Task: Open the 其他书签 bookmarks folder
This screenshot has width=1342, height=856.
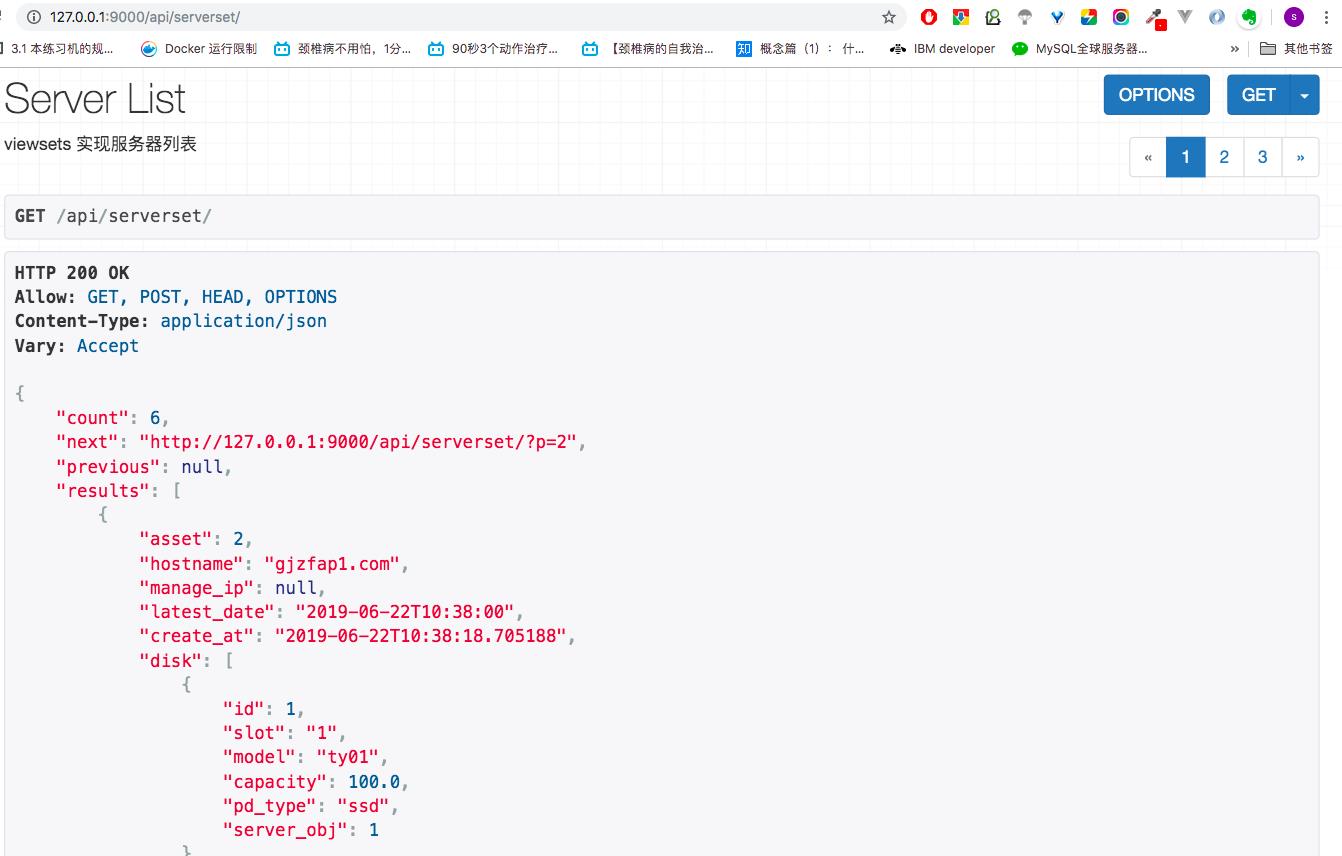Action: click(1296, 48)
